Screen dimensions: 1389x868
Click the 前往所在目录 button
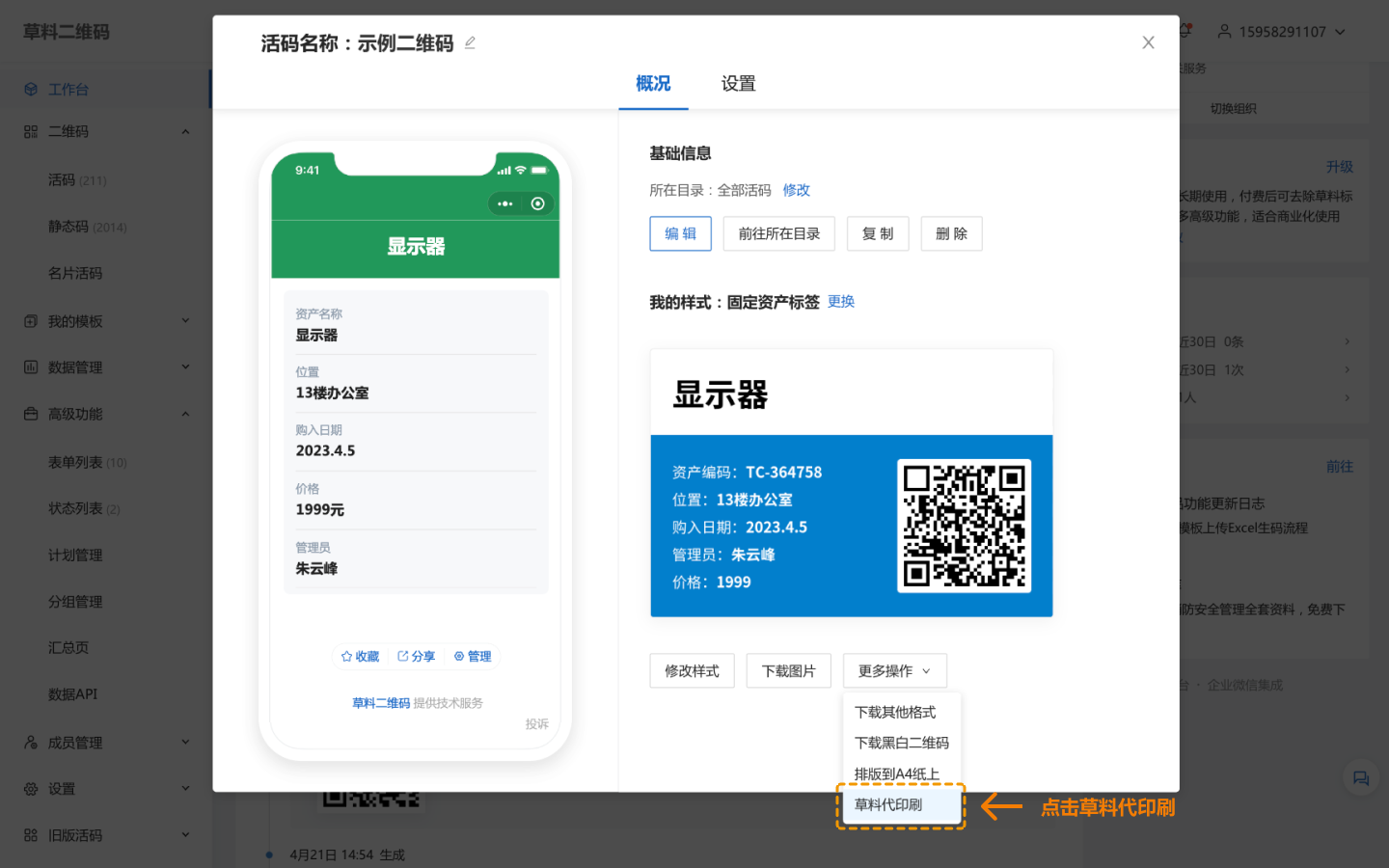pyautogui.click(x=779, y=233)
